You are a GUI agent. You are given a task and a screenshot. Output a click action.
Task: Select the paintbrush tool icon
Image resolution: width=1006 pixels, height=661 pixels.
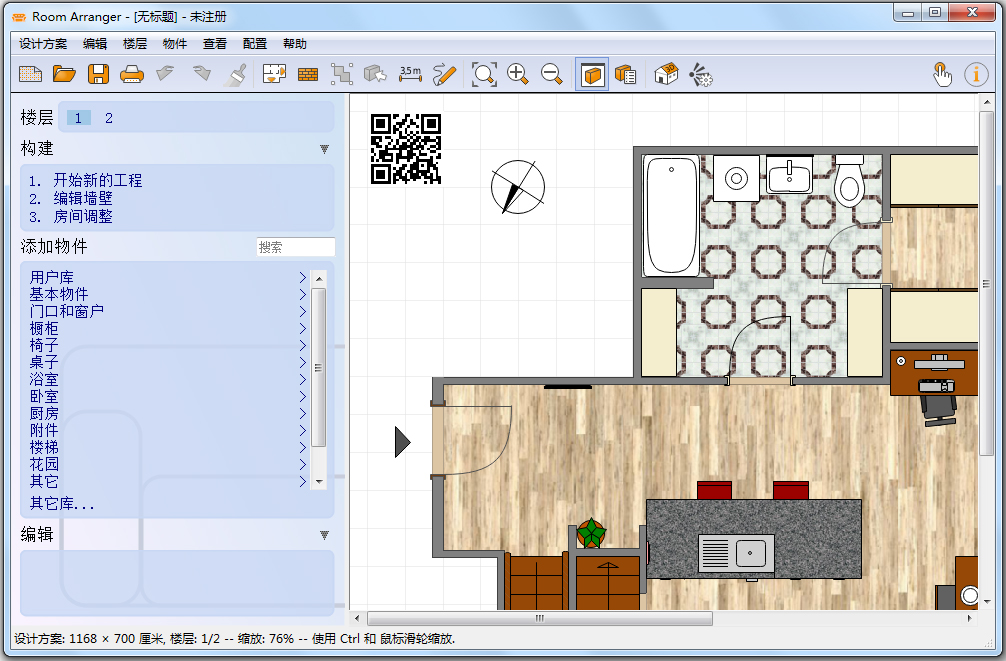[x=236, y=74]
